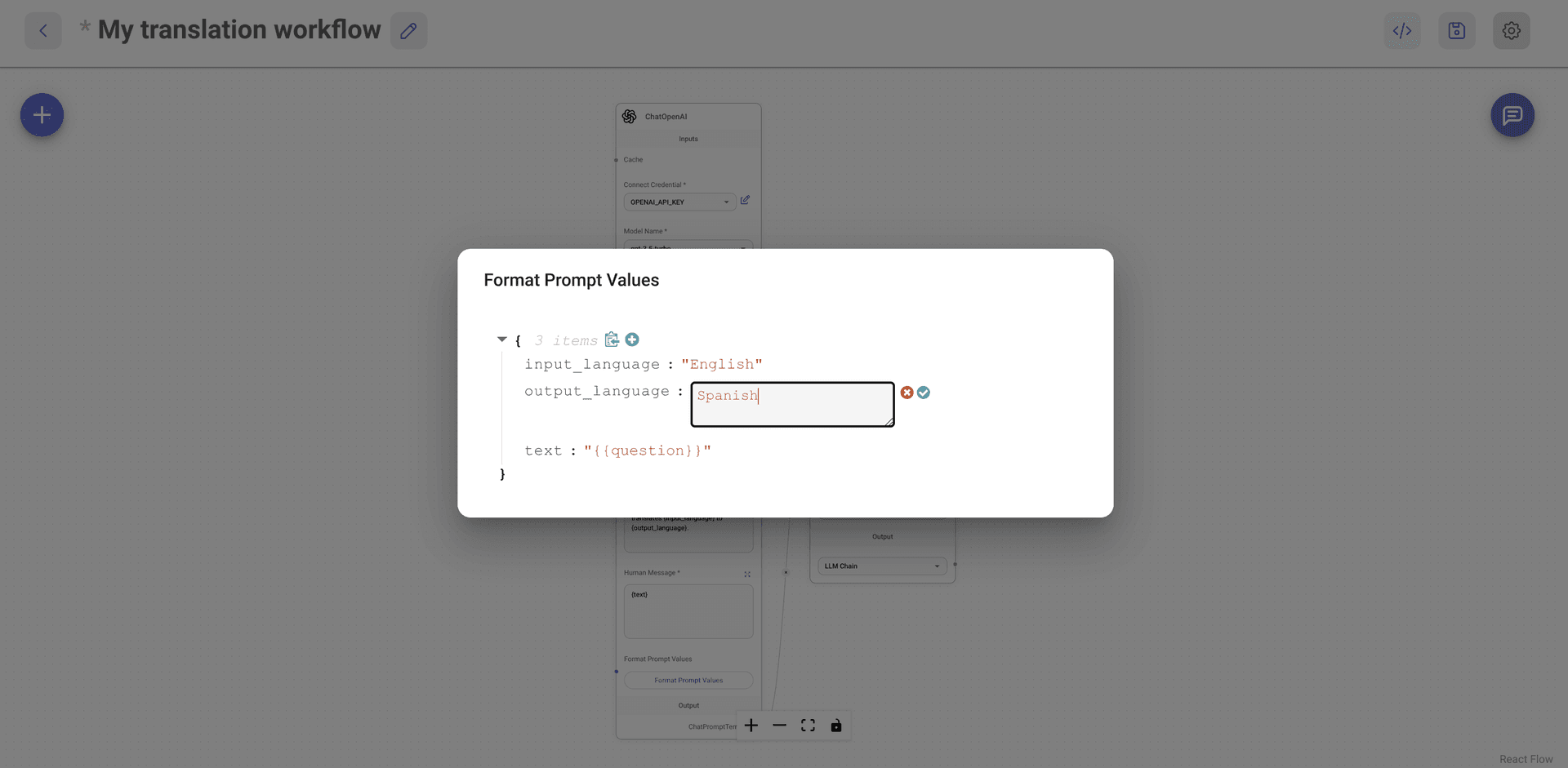Click the add nodes plus button

[42, 115]
